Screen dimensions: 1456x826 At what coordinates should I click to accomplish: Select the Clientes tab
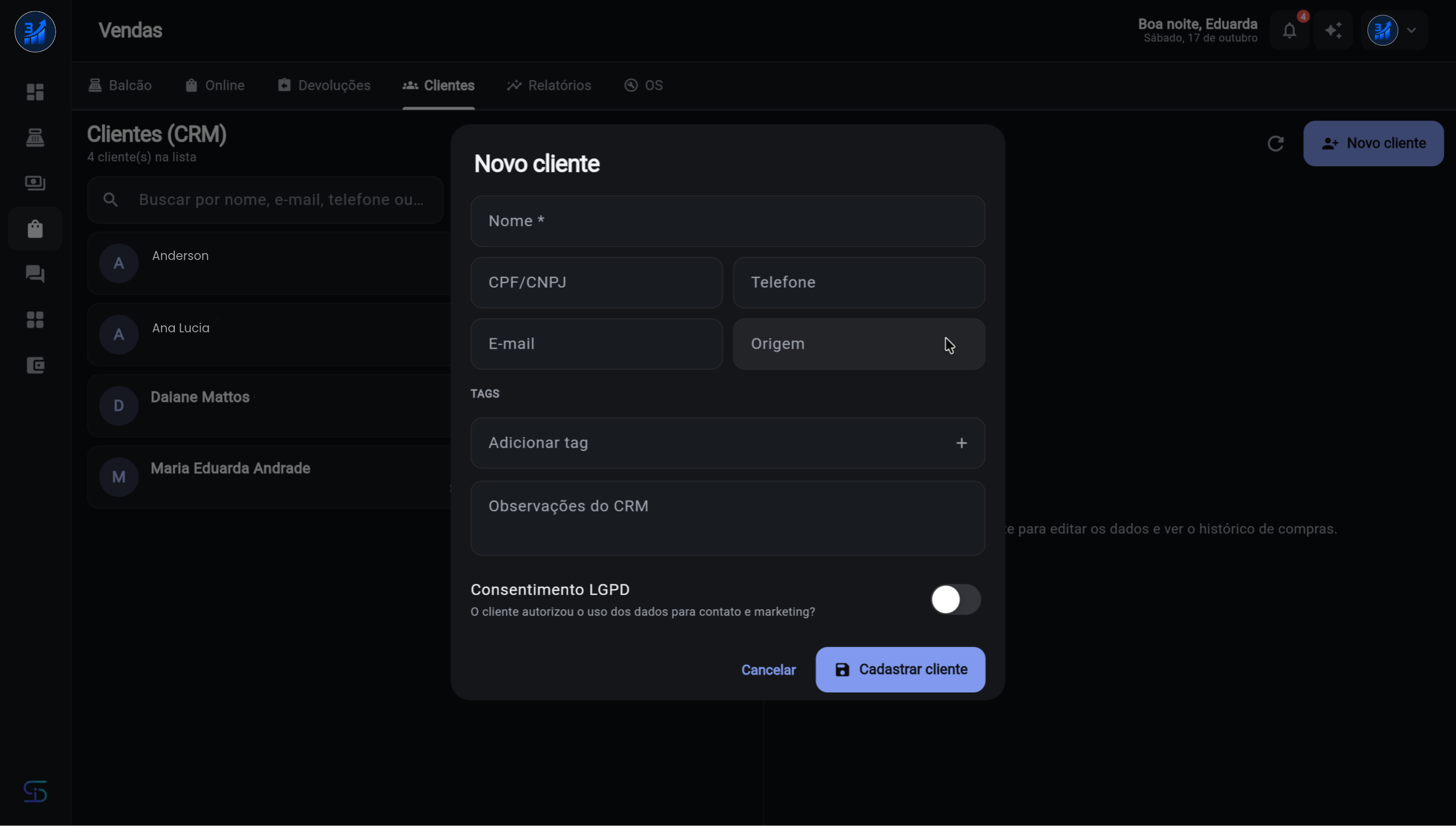point(438,86)
